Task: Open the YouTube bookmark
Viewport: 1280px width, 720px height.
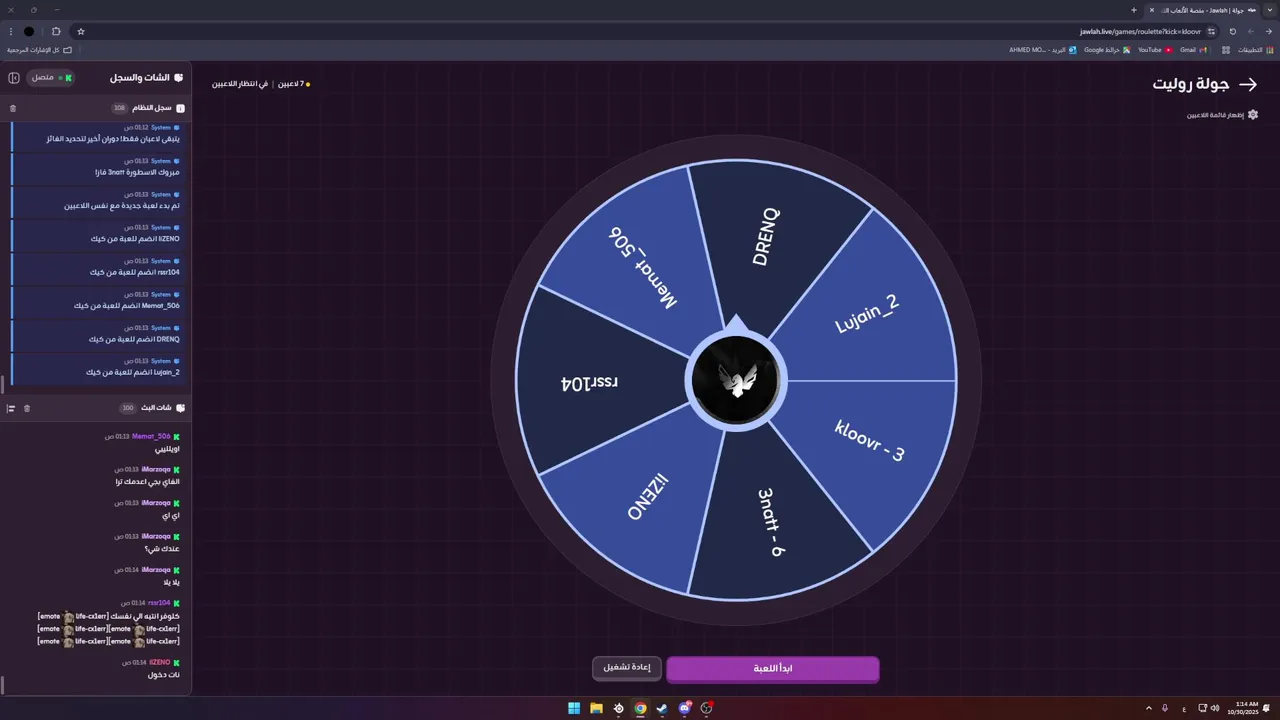Action: pos(1155,50)
